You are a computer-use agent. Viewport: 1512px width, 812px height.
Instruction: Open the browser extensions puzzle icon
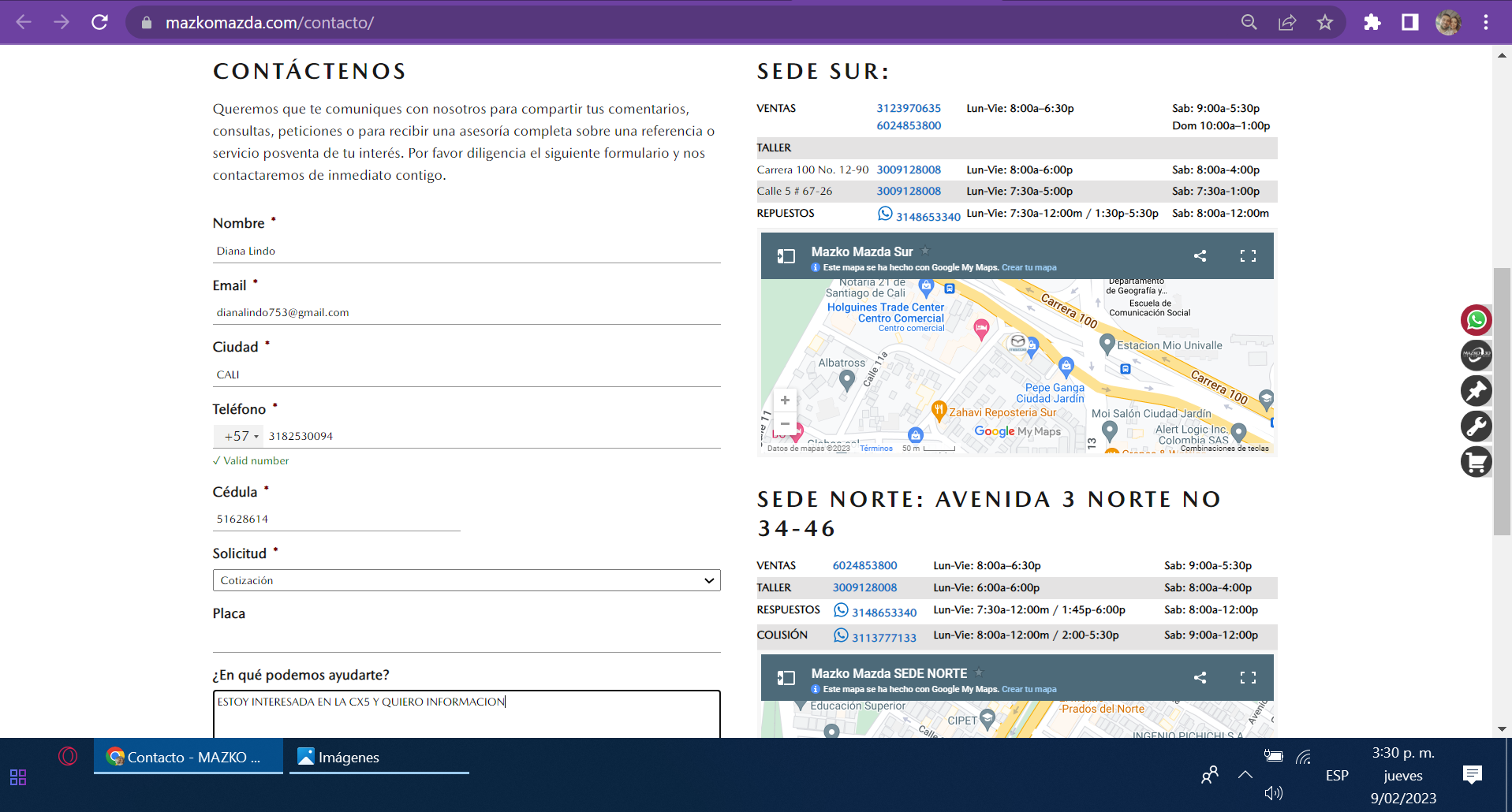coord(1372,22)
